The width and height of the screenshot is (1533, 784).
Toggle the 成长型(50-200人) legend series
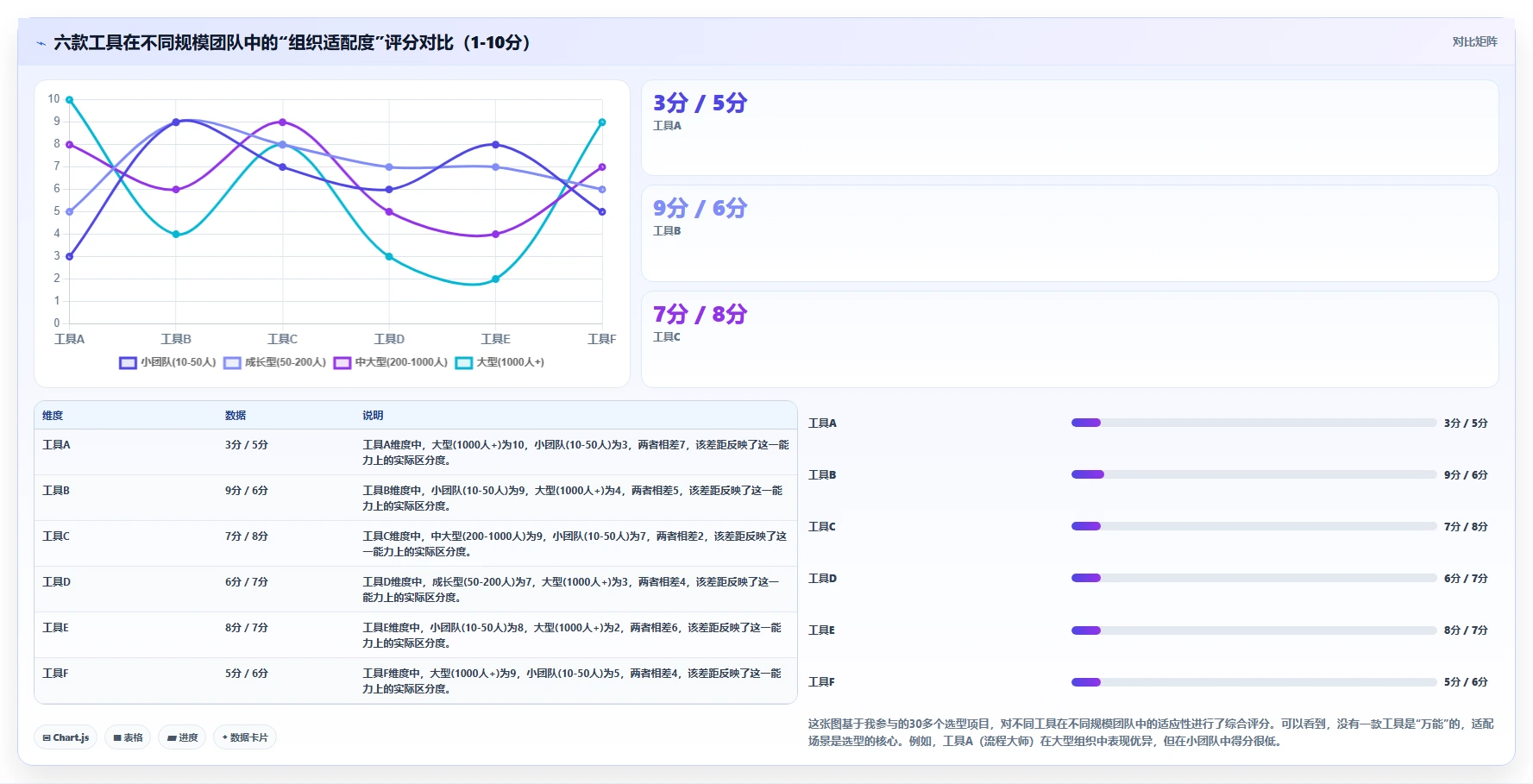[275, 362]
